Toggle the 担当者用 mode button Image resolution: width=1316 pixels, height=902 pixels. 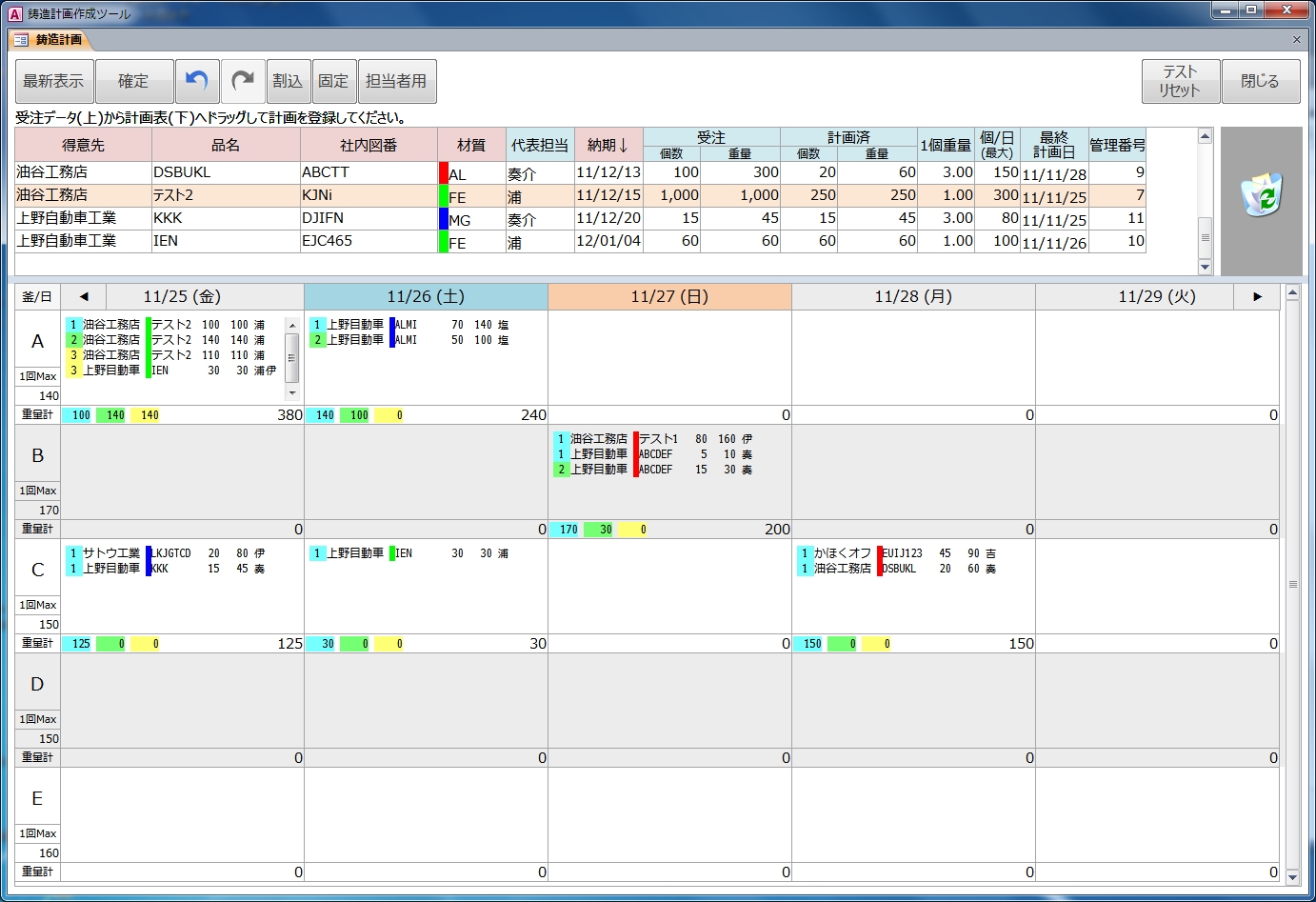(396, 81)
